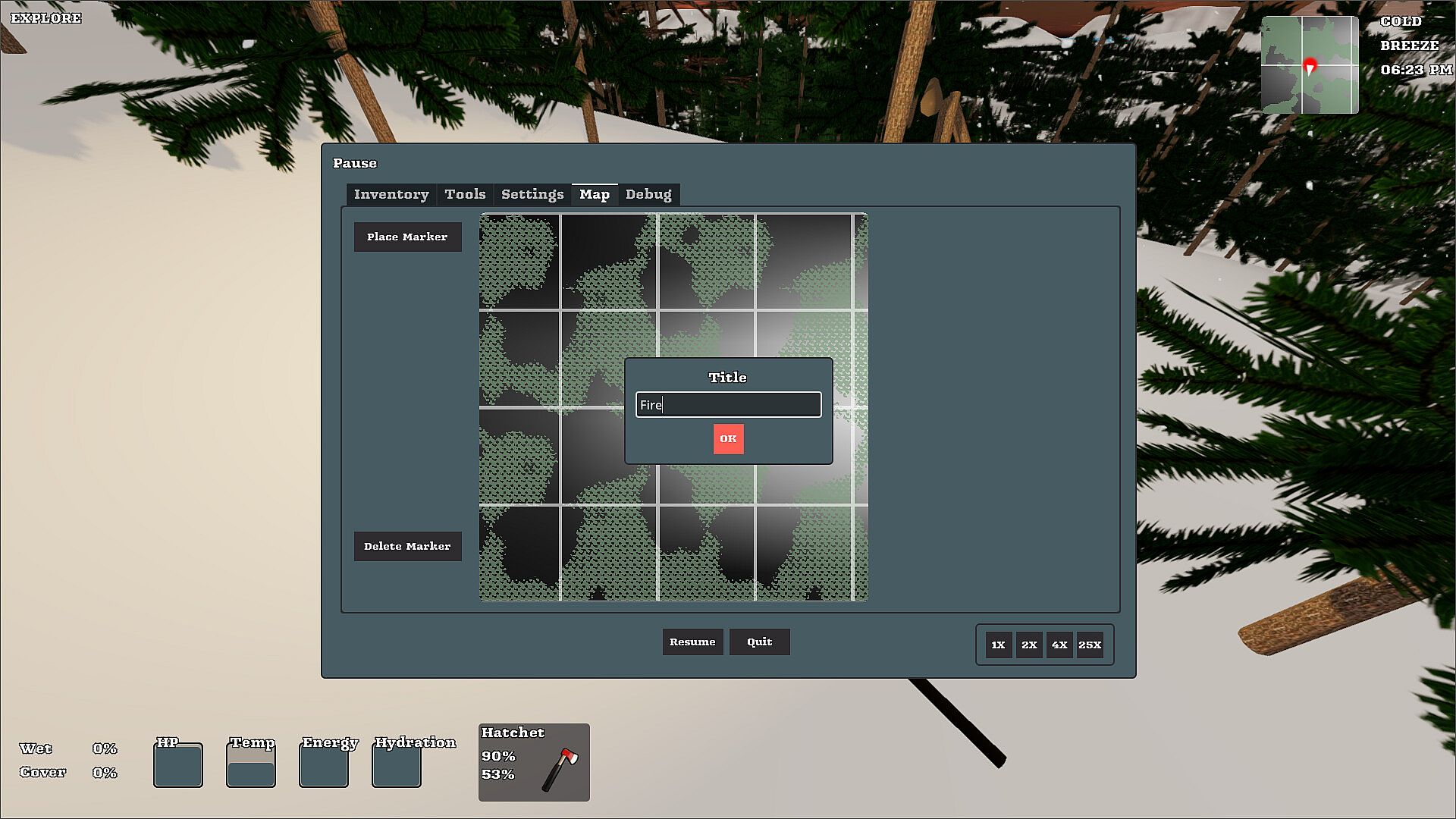Focus the marker Title text field
The height and width of the screenshot is (819, 1456).
coord(728,405)
